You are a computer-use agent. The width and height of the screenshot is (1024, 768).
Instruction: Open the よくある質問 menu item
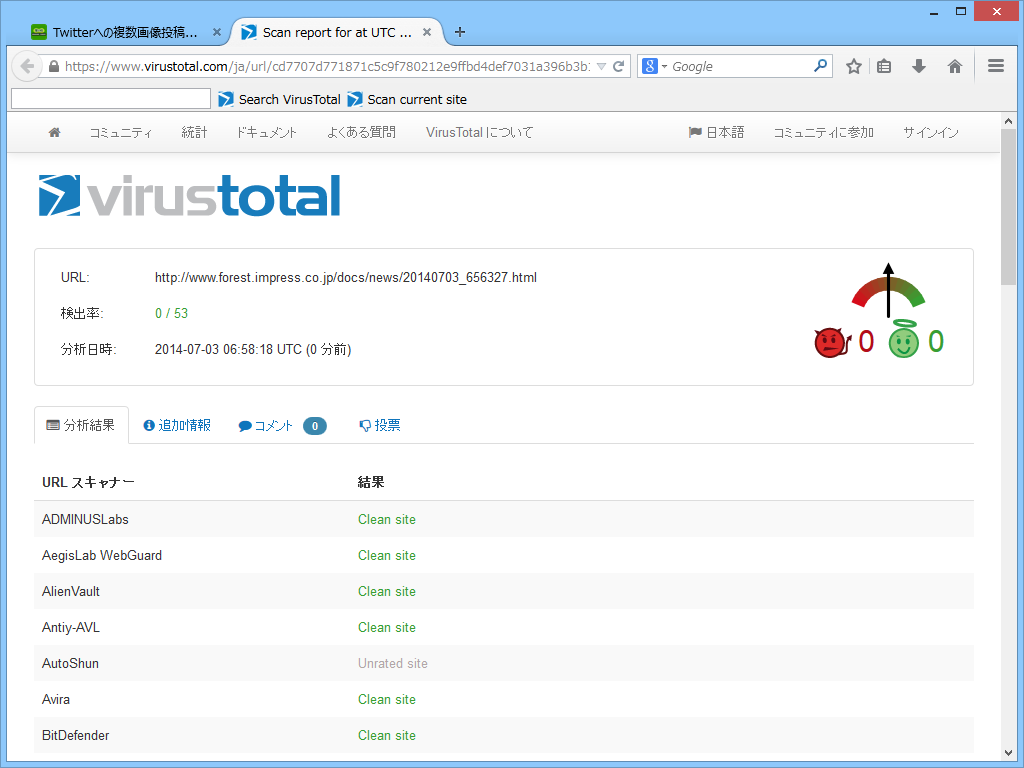pos(361,133)
